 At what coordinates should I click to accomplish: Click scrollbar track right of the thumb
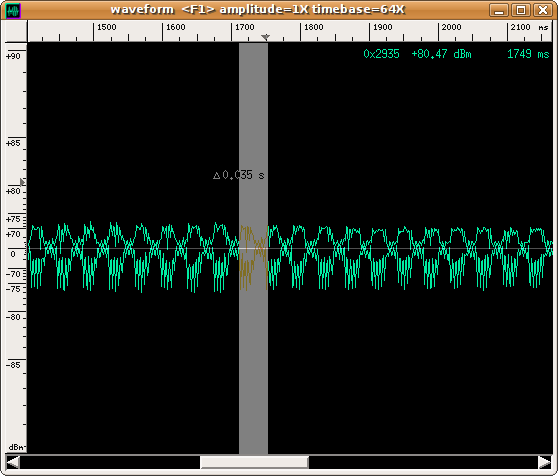click(423, 462)
